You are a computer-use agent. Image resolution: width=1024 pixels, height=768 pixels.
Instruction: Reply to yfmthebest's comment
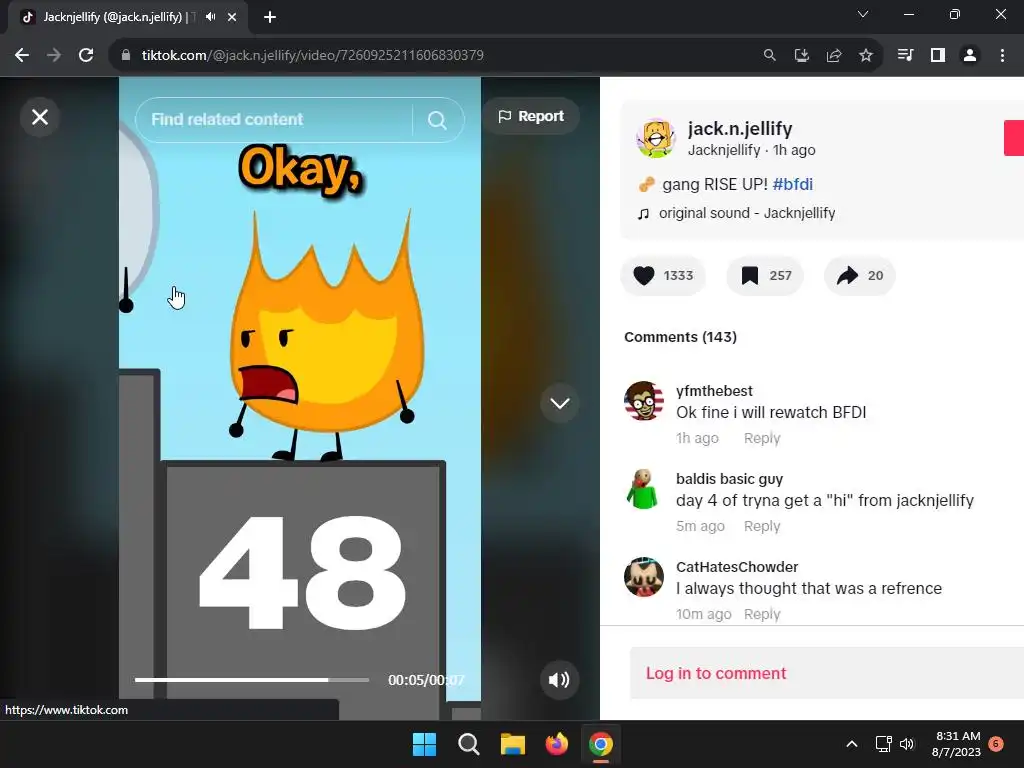pyautogui.click(x=762, y=438)
